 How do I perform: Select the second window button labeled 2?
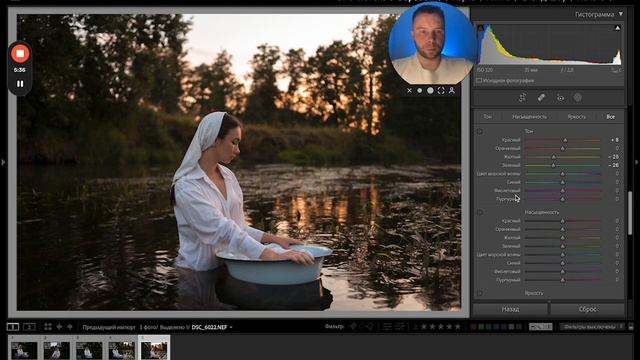pos(29,327)
